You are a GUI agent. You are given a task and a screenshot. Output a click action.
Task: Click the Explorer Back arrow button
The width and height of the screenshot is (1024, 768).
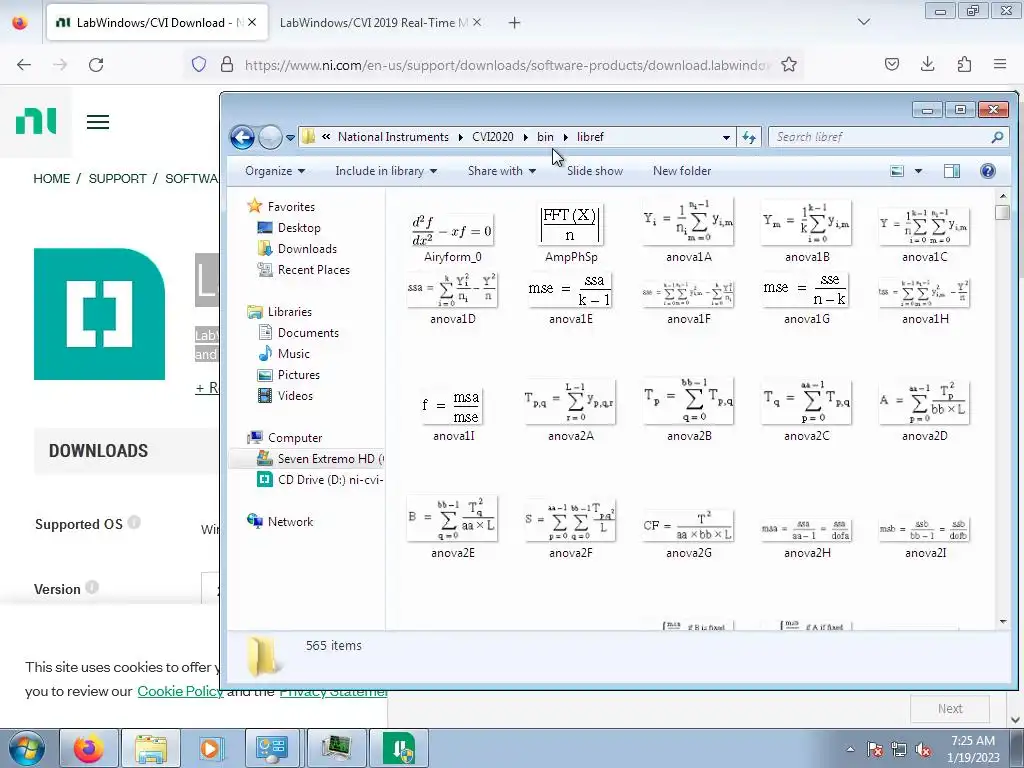click(x=242, y=137)
